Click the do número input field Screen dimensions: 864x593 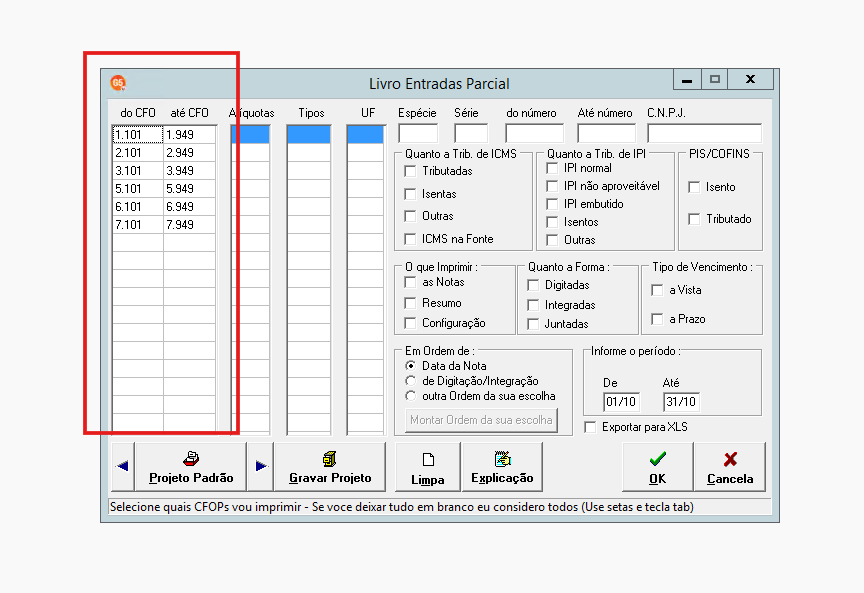pos(534,133)
